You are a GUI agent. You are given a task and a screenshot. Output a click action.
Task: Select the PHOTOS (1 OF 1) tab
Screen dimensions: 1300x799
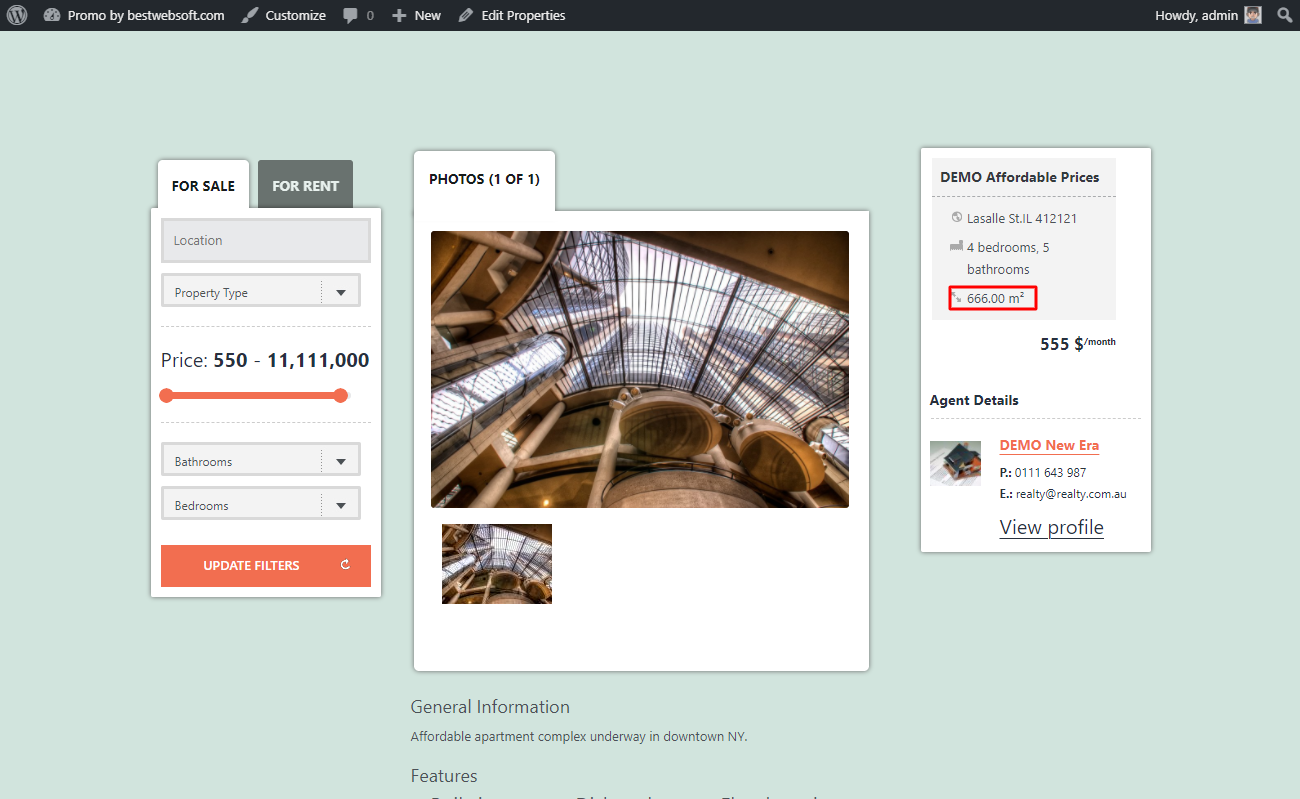[x=484, y=180]
